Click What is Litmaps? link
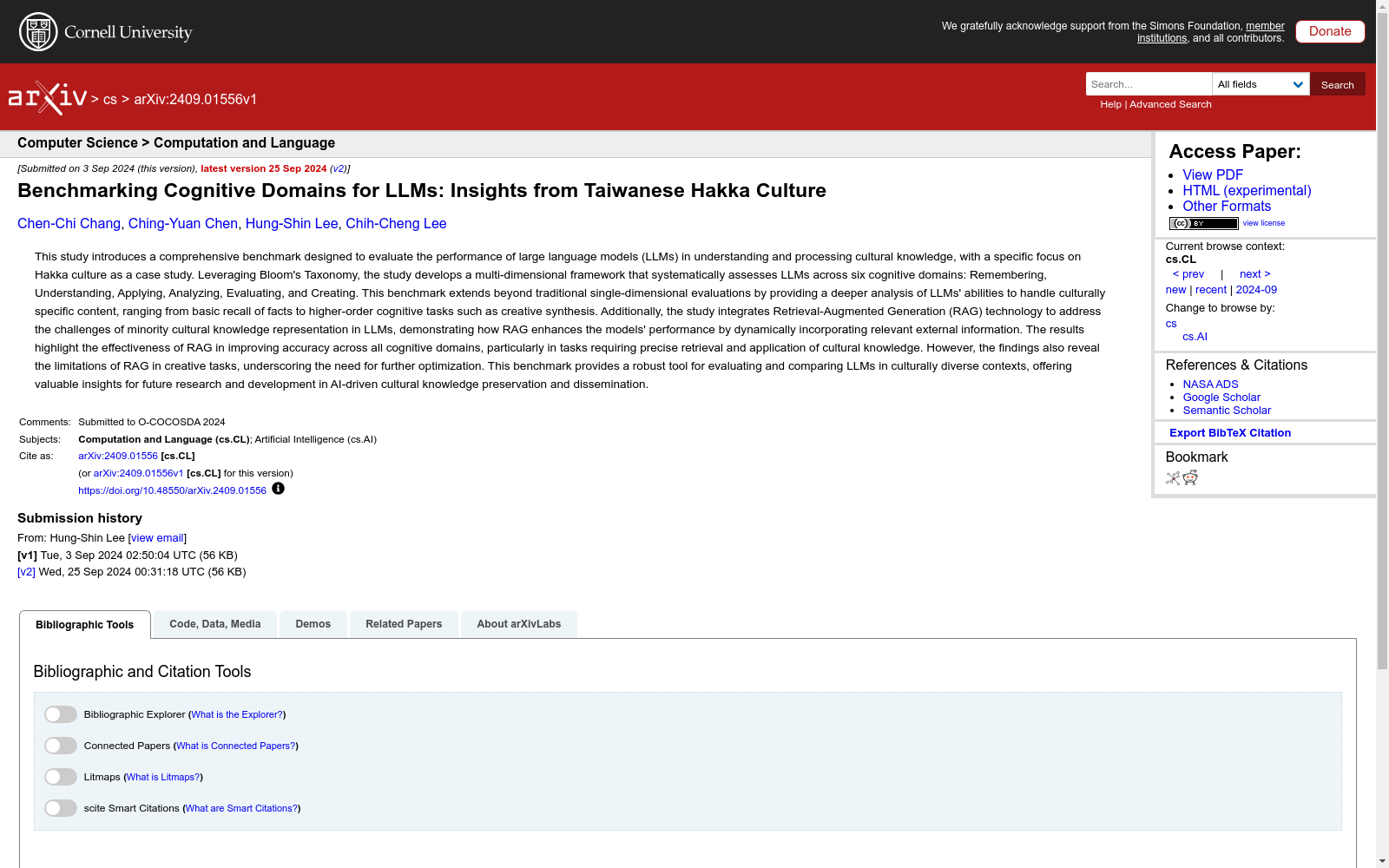Viewport: 1389px width, 868px height. [x=163, y=777]
